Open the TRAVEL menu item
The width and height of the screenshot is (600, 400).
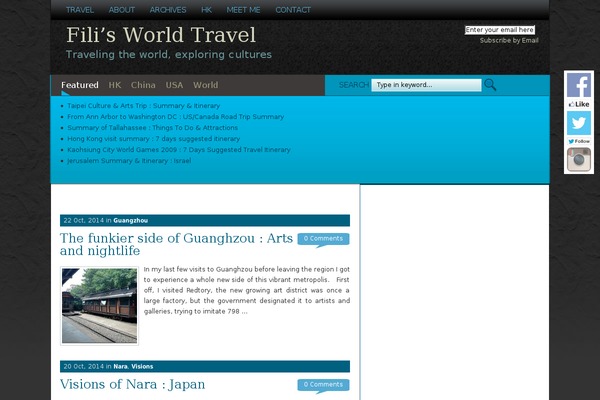(x=80, y=10)
